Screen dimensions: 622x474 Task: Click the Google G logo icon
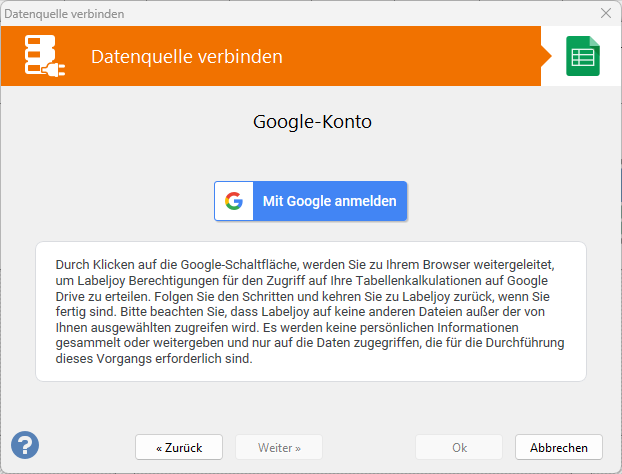234,201
